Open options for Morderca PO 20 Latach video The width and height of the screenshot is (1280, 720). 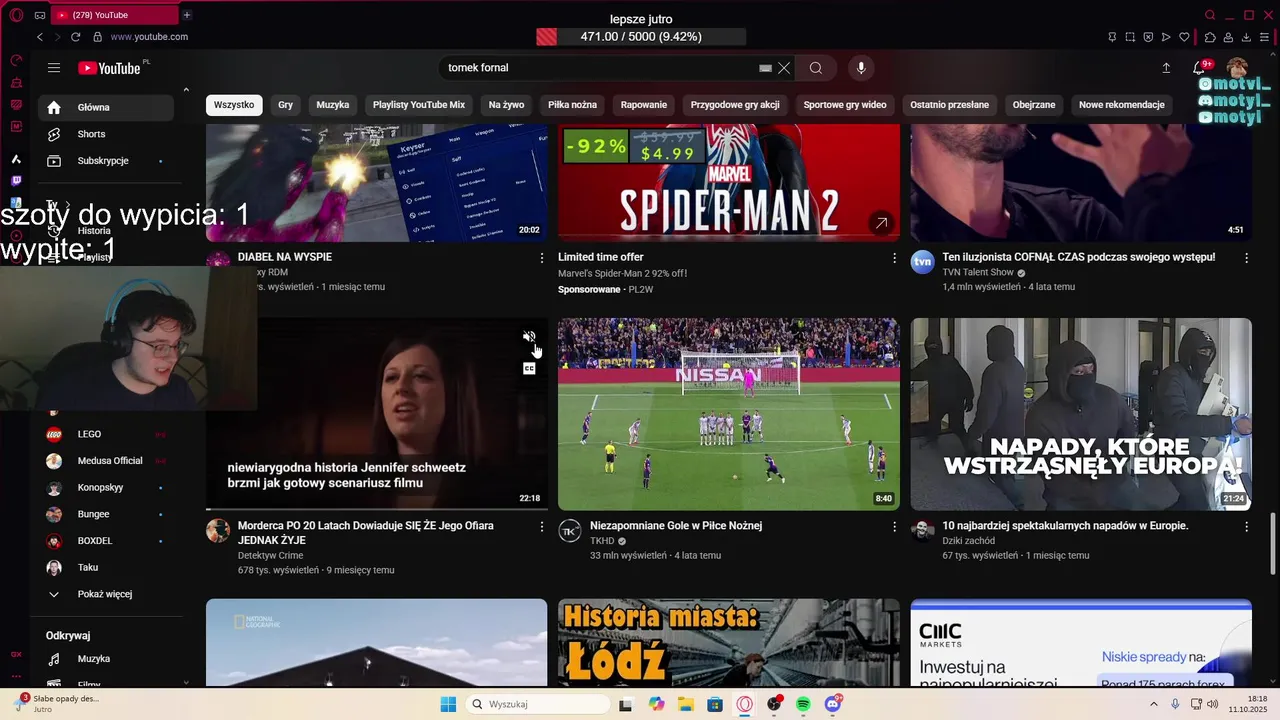[x=542, y=527]
